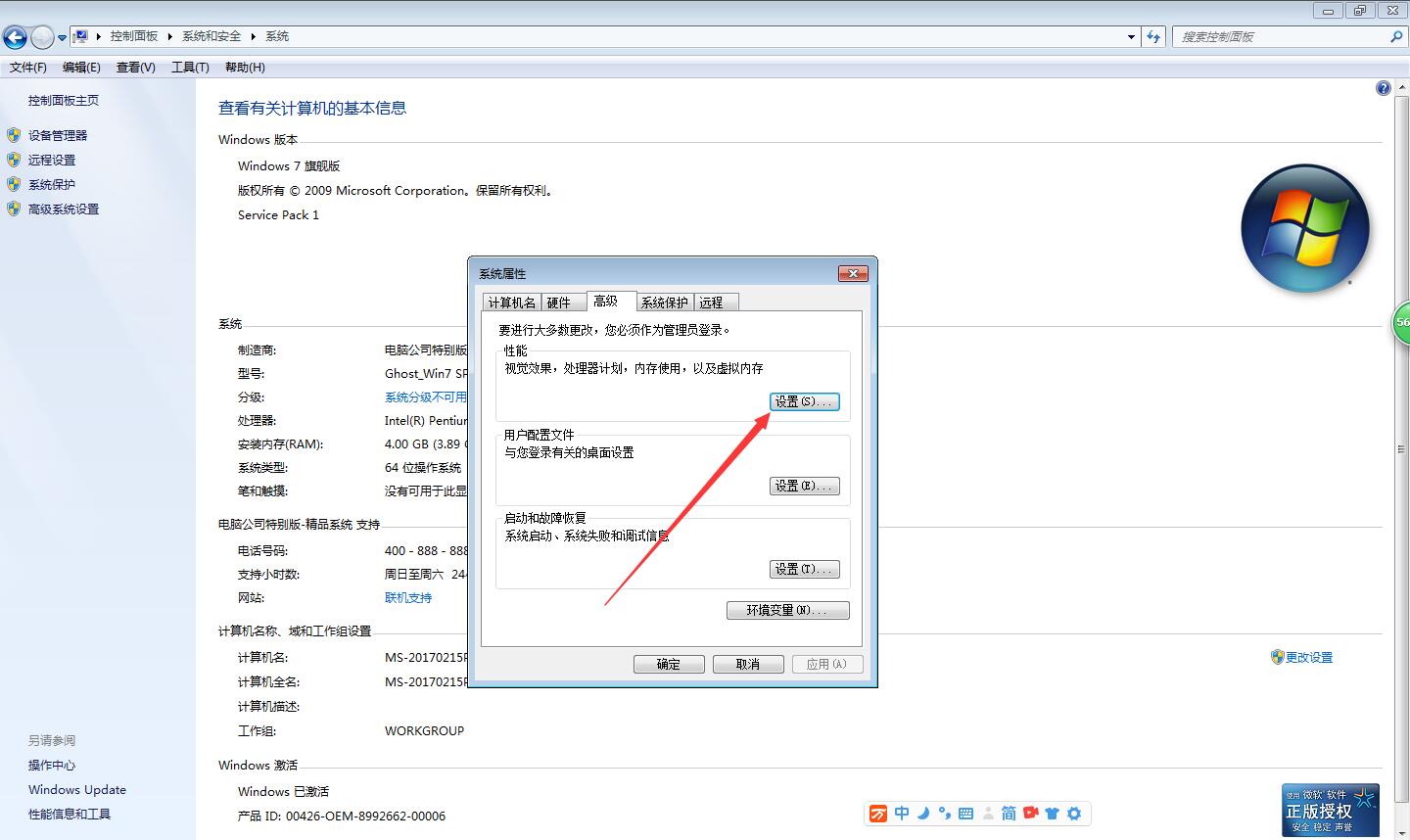Open Windows Update link
The width and height of the screenshot is (1410, 840).
click(77, 790)
